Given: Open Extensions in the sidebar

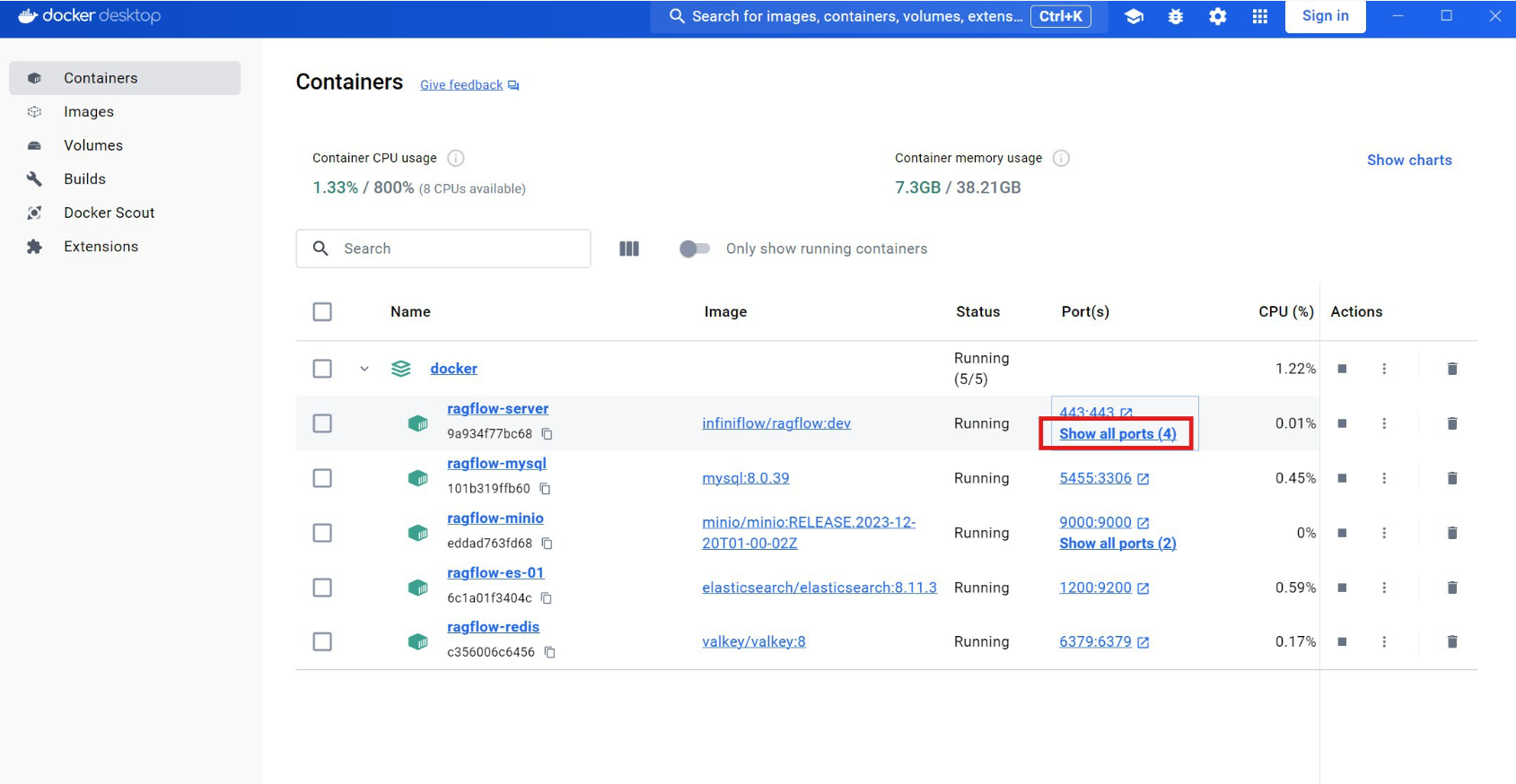Looking at the screenshot, I should pos(125,246).
